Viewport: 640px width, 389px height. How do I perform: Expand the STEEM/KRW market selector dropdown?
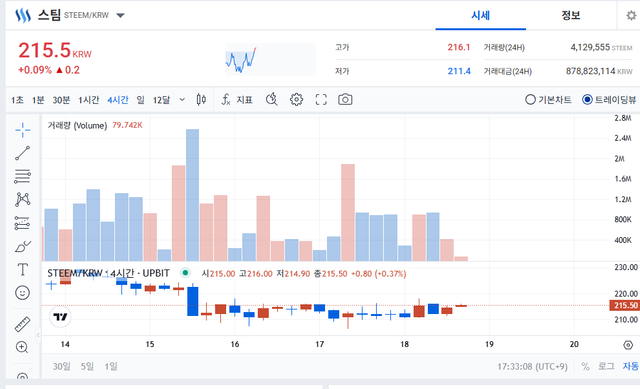[x=120, y=16]
